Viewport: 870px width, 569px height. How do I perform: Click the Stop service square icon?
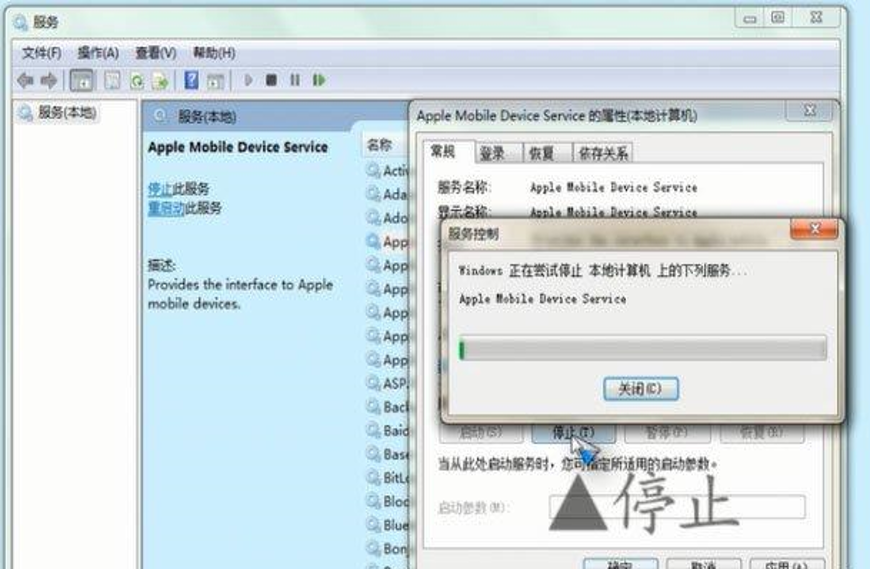(x=271, y=80)
